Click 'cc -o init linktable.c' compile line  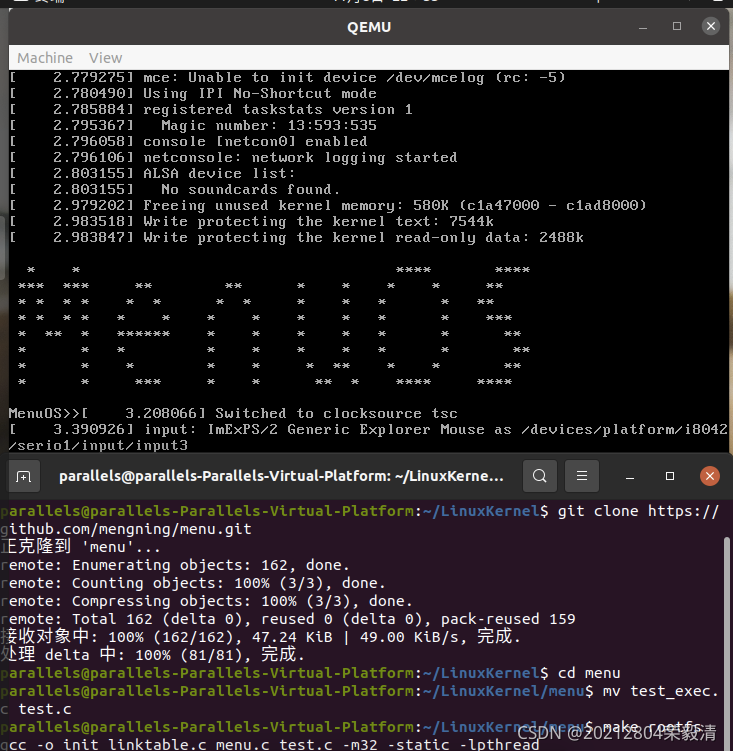tap(269, 745)
